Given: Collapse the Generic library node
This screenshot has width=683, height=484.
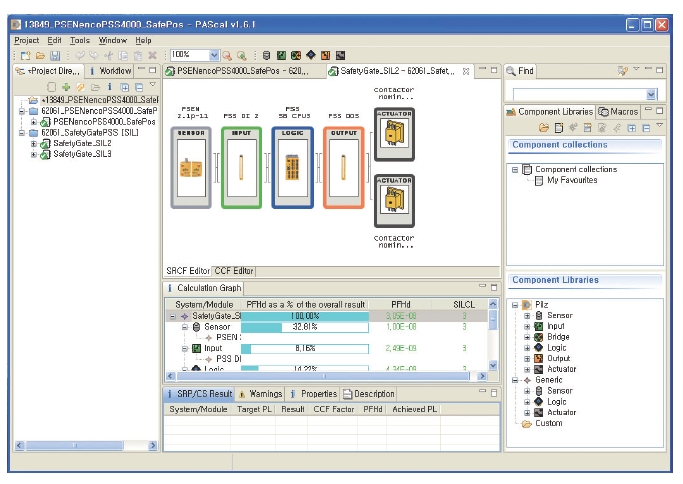Looking at the screenshot, I should (x=515, y=380).
